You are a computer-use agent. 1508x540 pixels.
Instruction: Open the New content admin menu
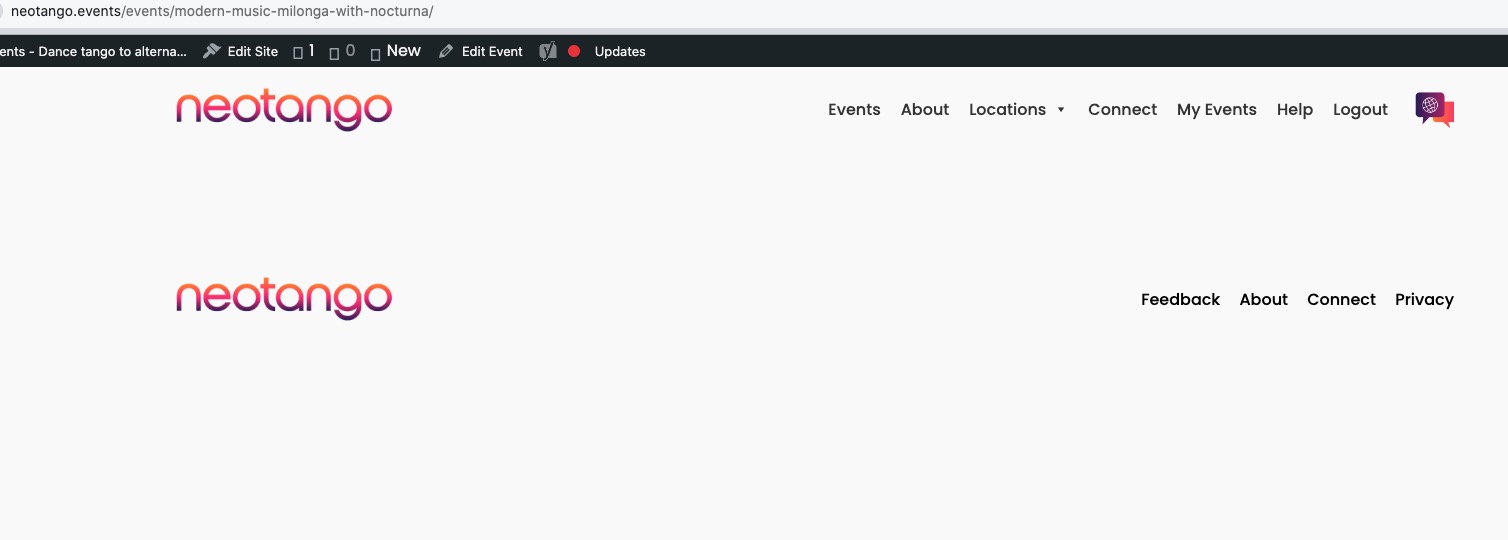[396, 51]
